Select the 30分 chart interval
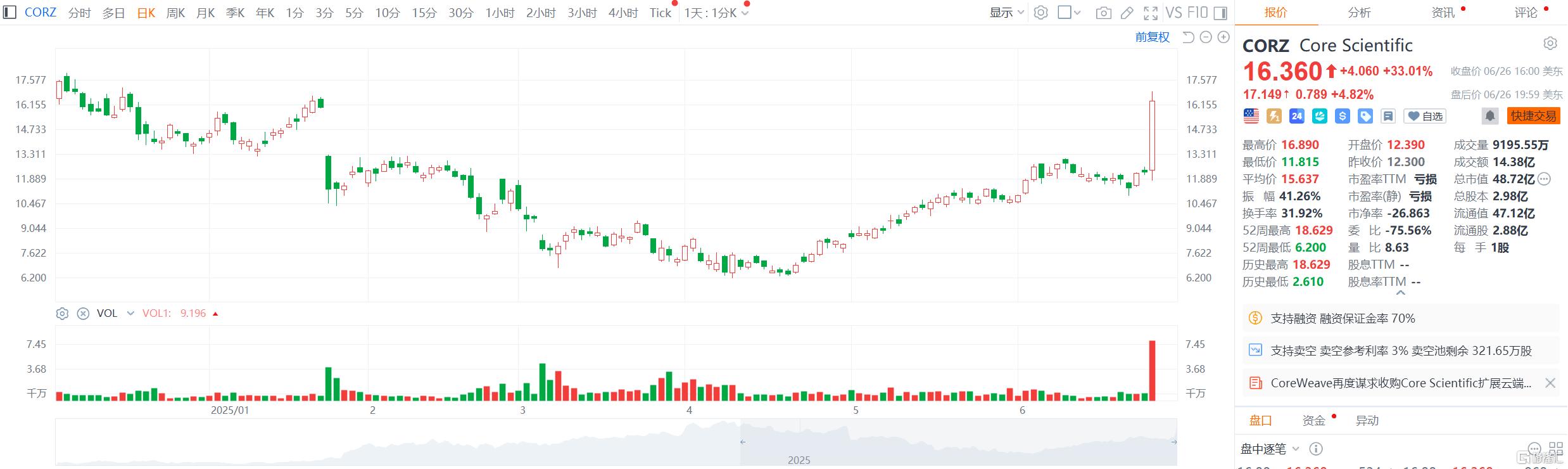Screen dimensions: 1568x469 click(x=461, y=13)
